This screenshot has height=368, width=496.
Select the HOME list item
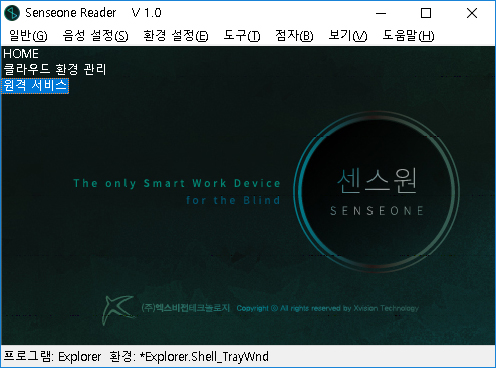click(21, 54)
